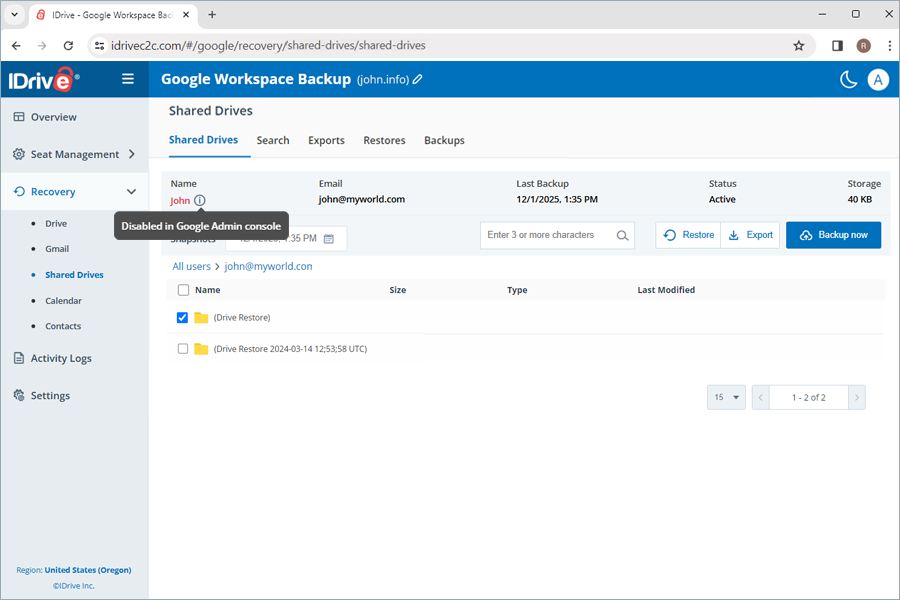Image resolution: width=900 pixels, height=600 pixels.
Task: Select the Seat Management sidebar icon
Action: click(x=18, y=154)
